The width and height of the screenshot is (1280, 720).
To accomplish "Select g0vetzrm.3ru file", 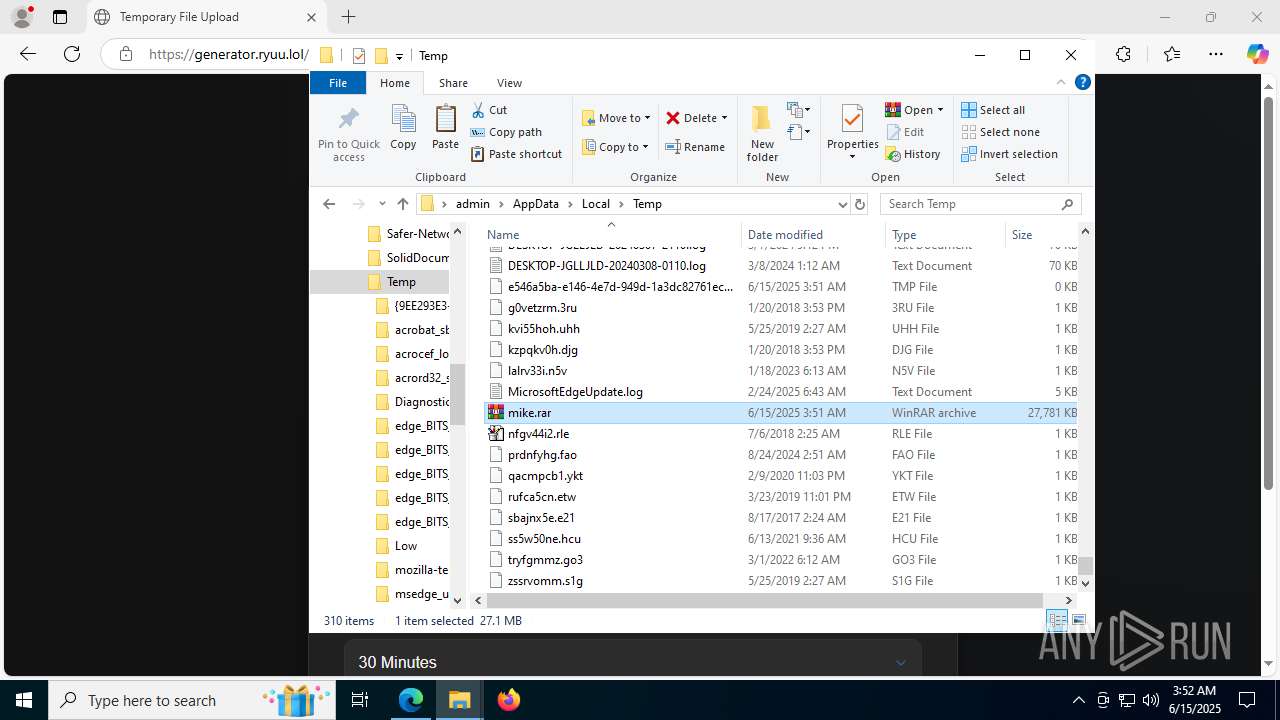I will (782, 308).
